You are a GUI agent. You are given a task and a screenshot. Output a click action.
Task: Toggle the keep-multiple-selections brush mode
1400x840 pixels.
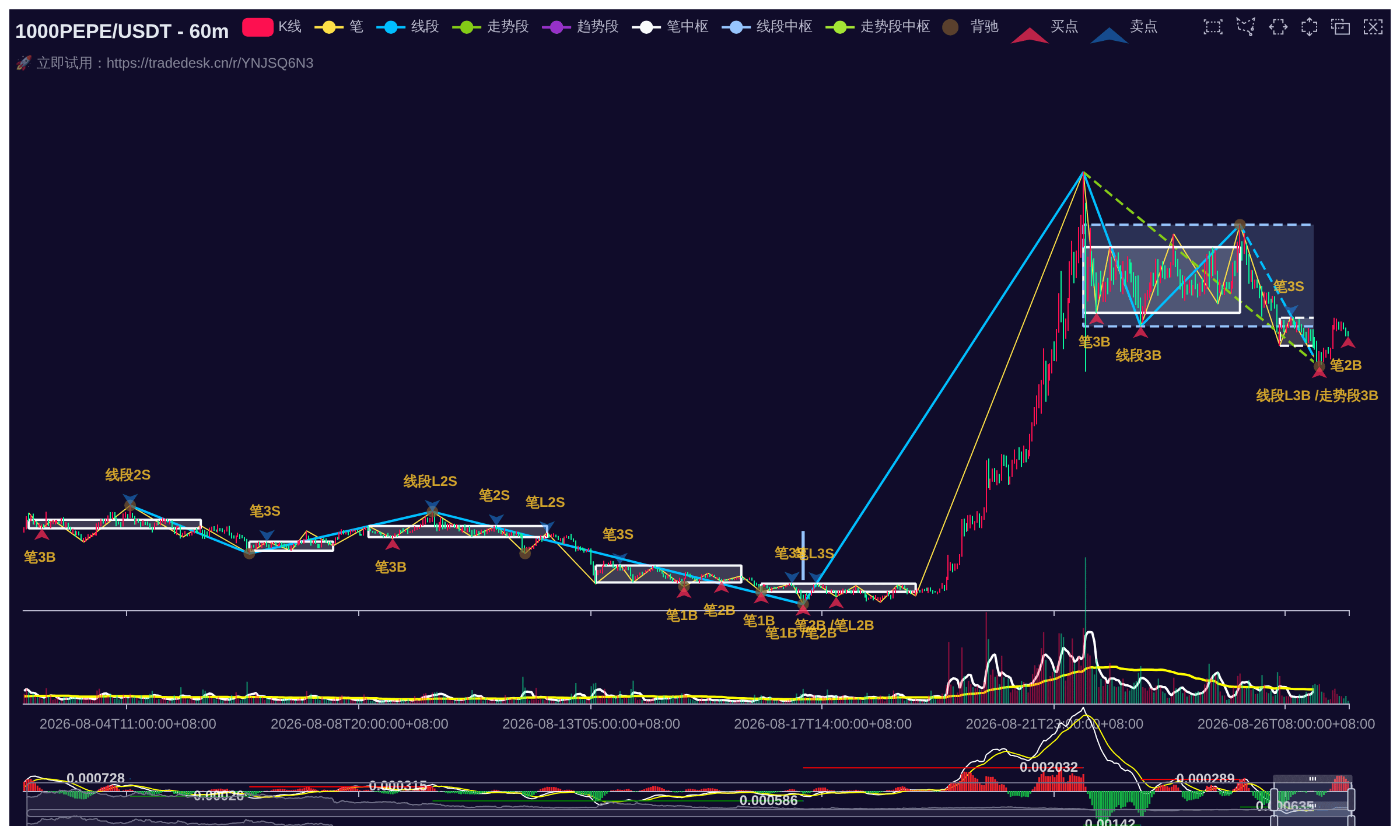point(1340,27)
